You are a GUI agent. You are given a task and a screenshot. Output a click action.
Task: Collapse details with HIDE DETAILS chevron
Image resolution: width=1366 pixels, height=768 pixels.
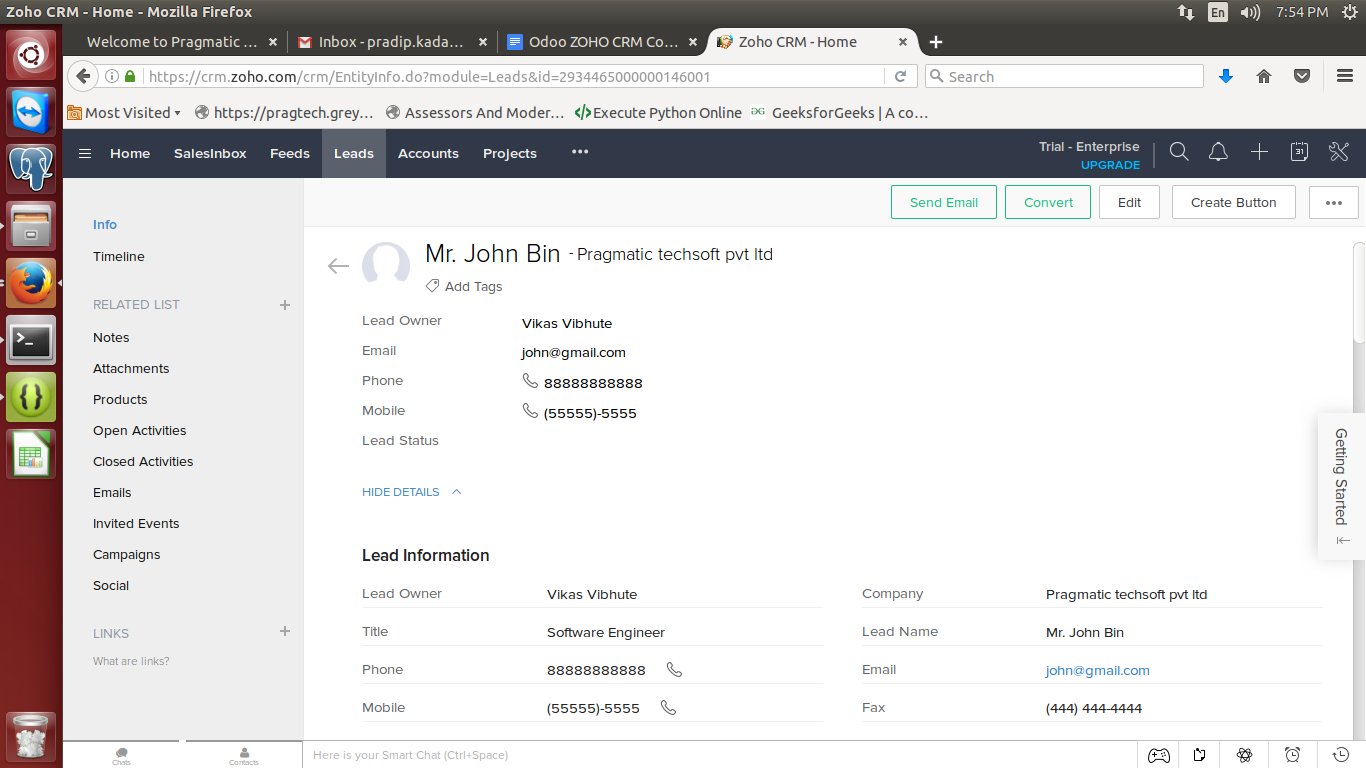pos(456,492)
